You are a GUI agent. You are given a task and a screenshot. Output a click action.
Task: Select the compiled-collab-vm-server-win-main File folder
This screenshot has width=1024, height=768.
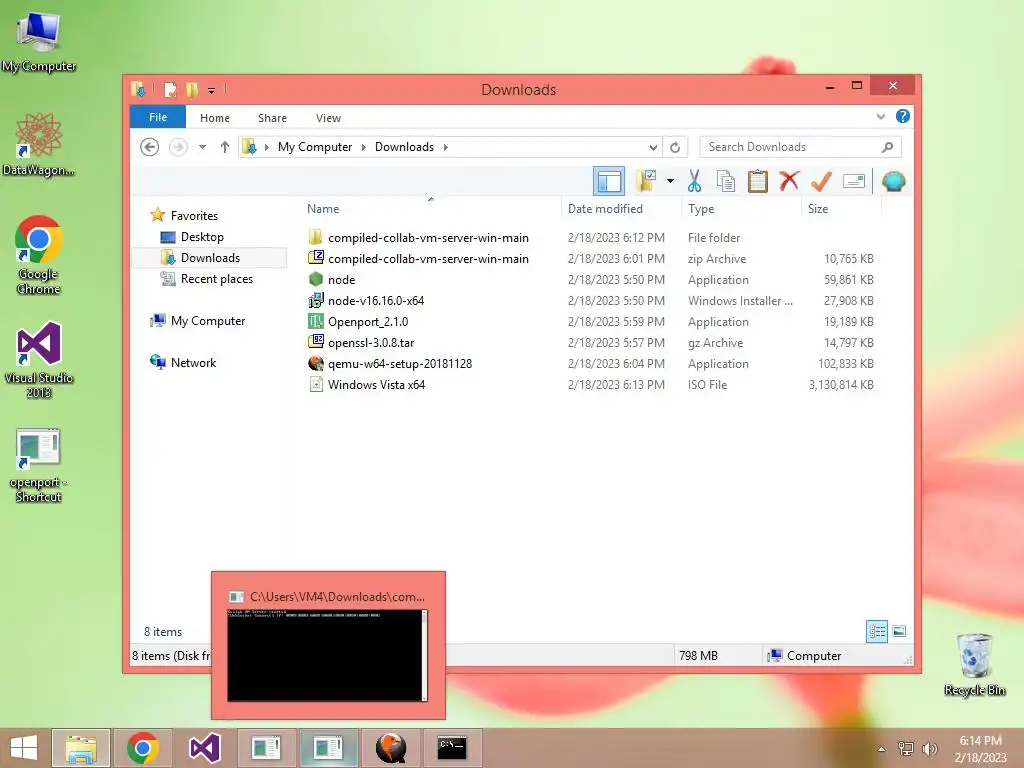pos(590,238)
